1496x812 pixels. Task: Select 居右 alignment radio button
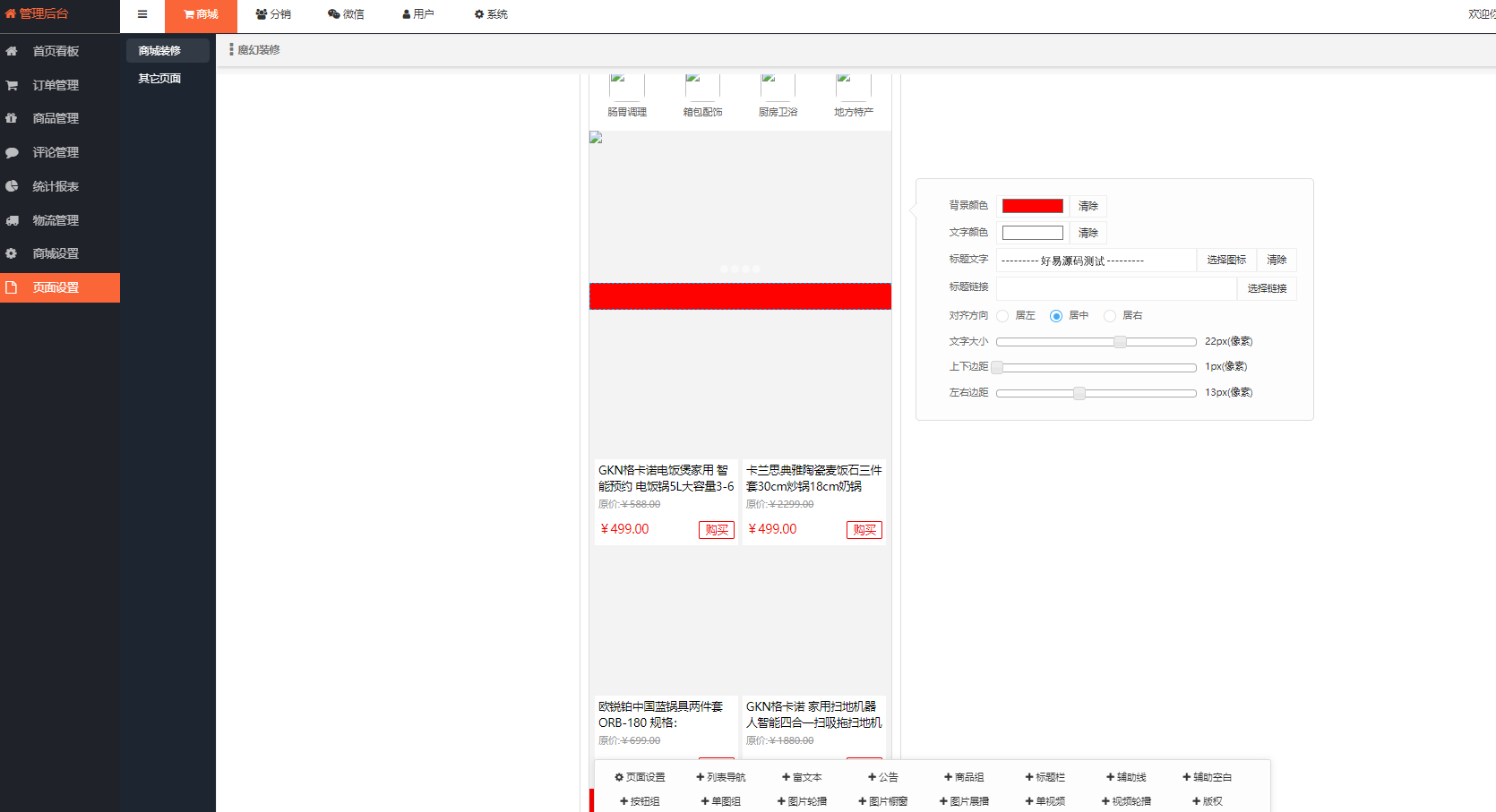pyautogui.click(x=1110, y=316)
